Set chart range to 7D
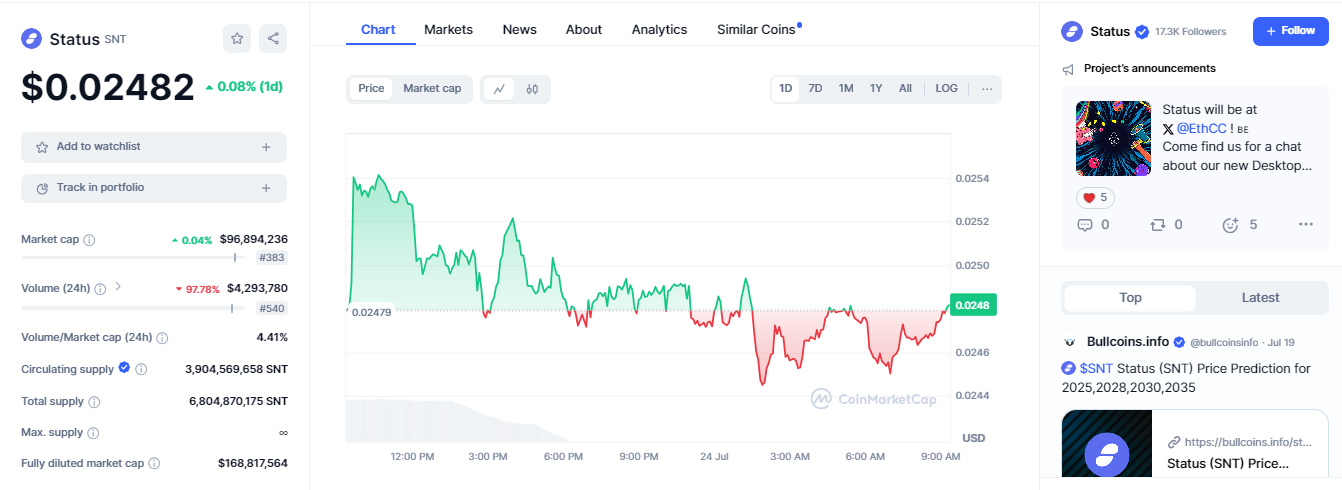 [815, 89]
